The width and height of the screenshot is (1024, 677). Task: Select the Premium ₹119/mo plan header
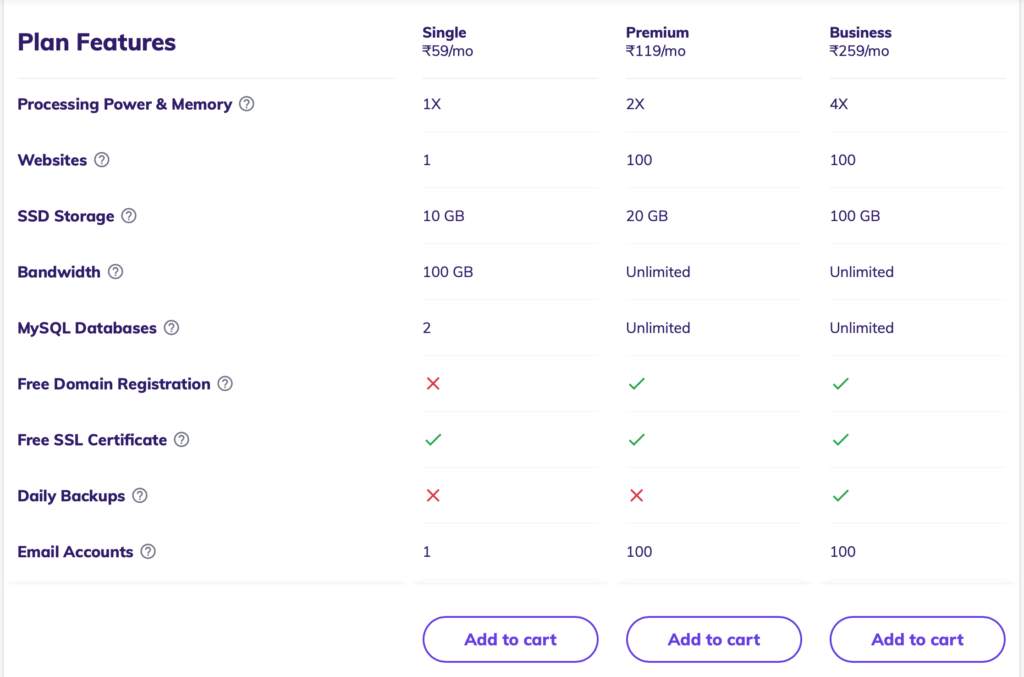tap(657, 42)
